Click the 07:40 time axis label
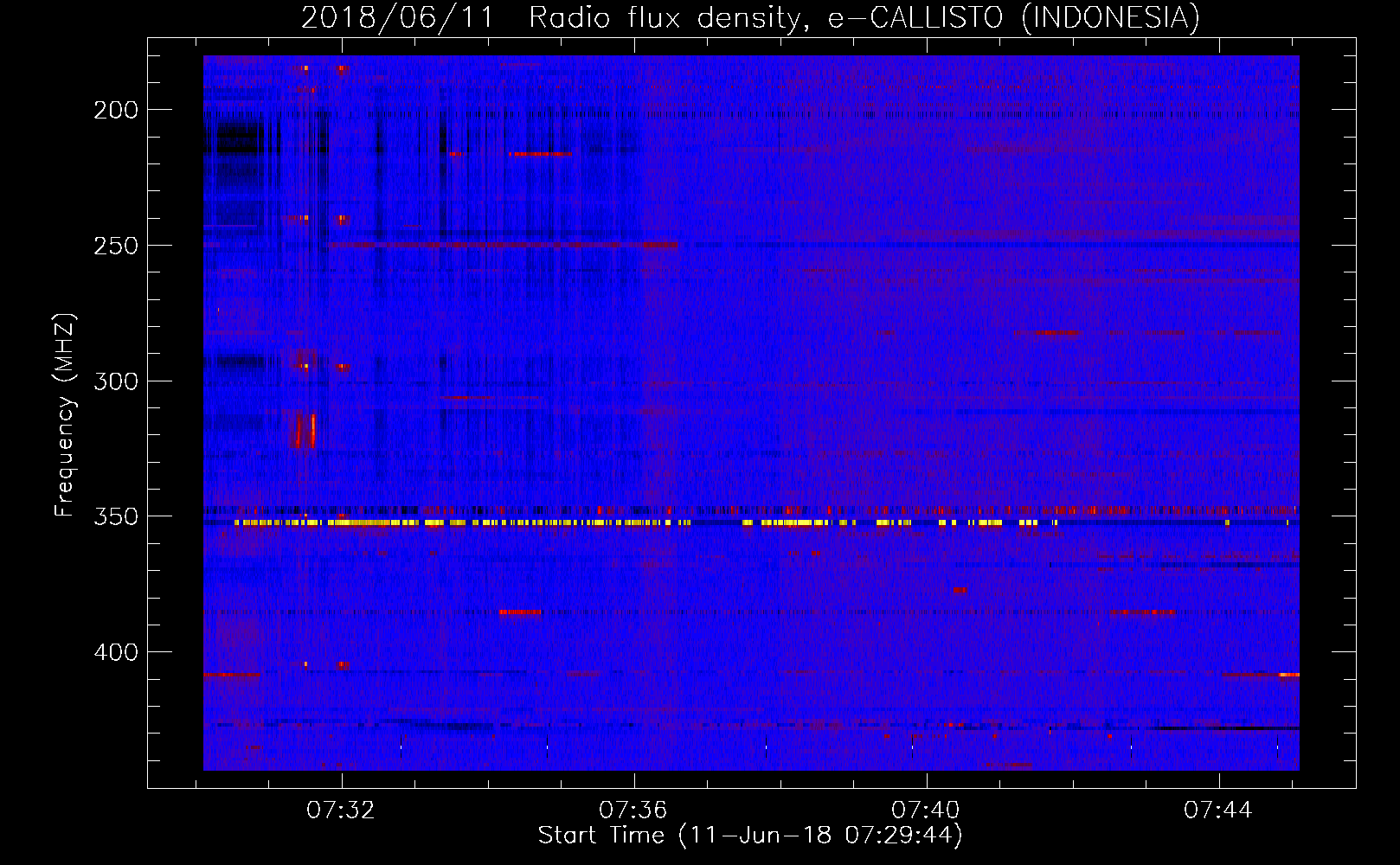Screen dimensions: 1400x865 (x=926, y=811)
